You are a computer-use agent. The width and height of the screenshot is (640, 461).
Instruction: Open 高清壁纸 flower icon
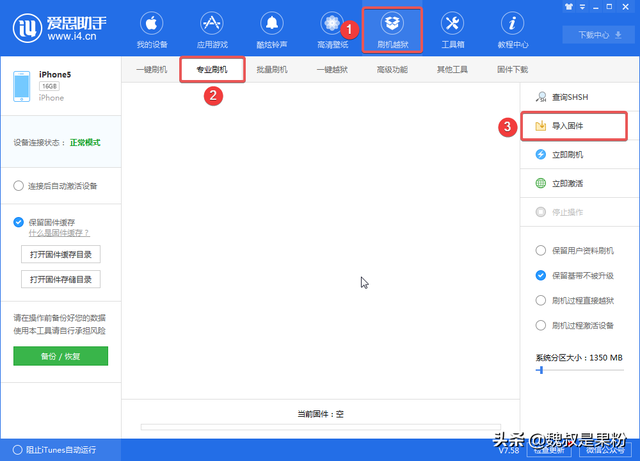[x=332, y=24]
